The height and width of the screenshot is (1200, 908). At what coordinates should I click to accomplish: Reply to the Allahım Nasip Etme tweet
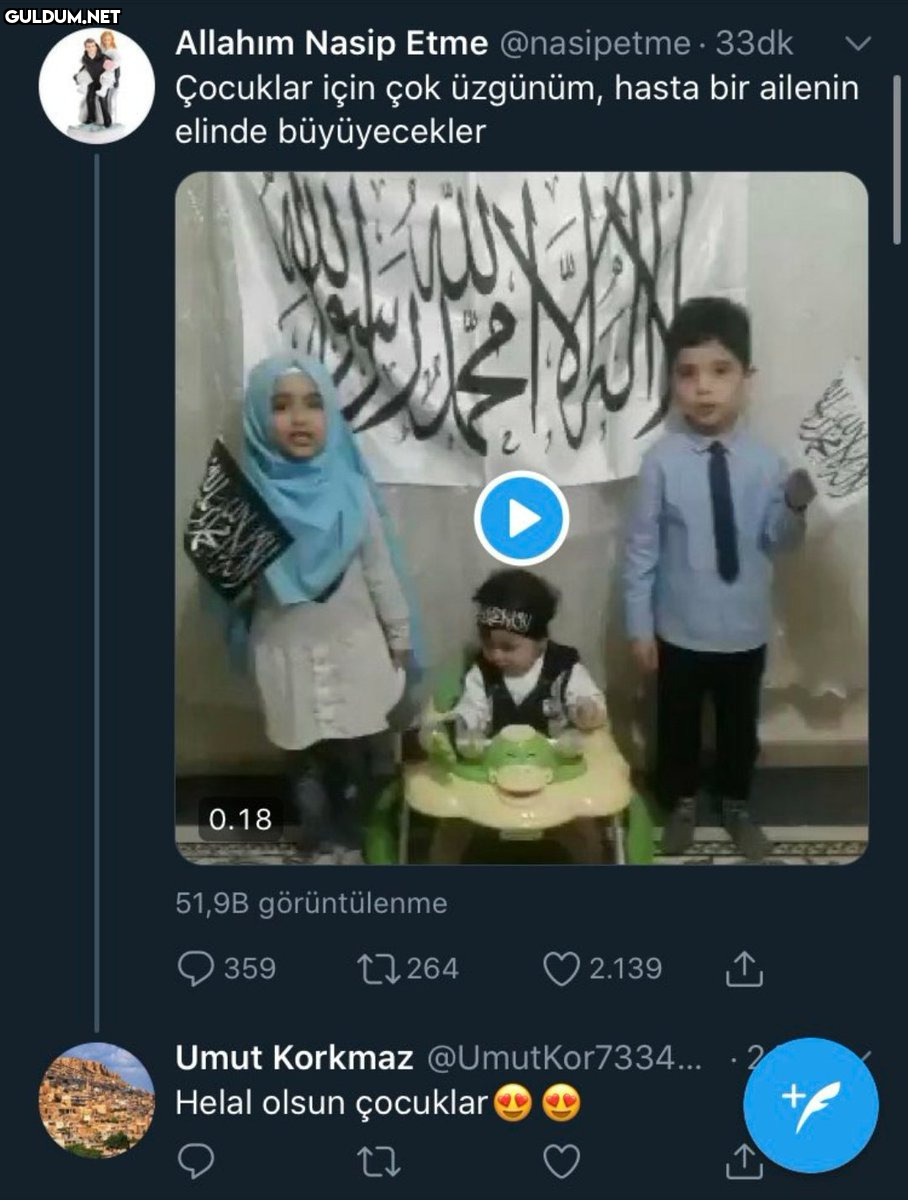pos(196,968)
